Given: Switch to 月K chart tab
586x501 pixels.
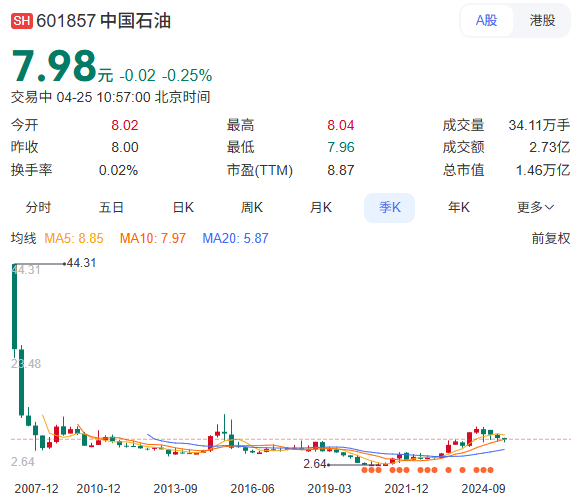Looking at the screenshot, I should (x=321, y=207).
